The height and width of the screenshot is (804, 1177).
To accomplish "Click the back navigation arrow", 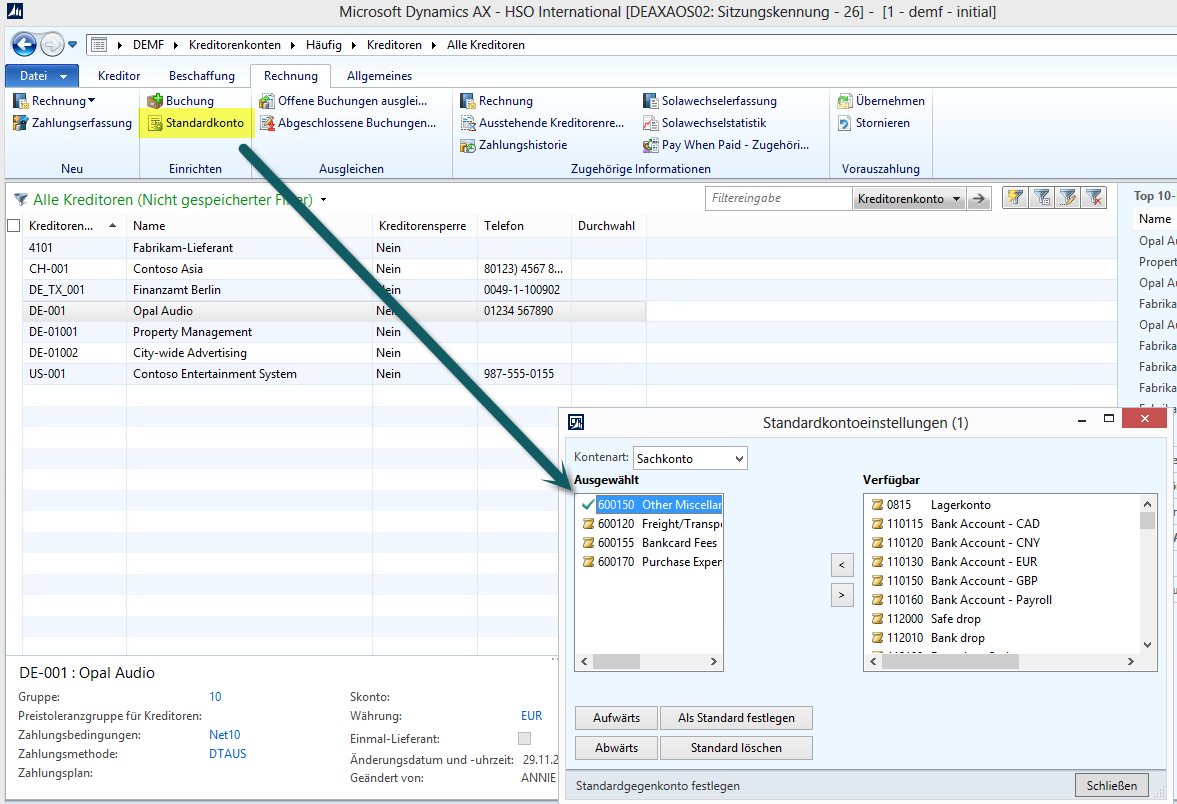I will tap(24, 45).
